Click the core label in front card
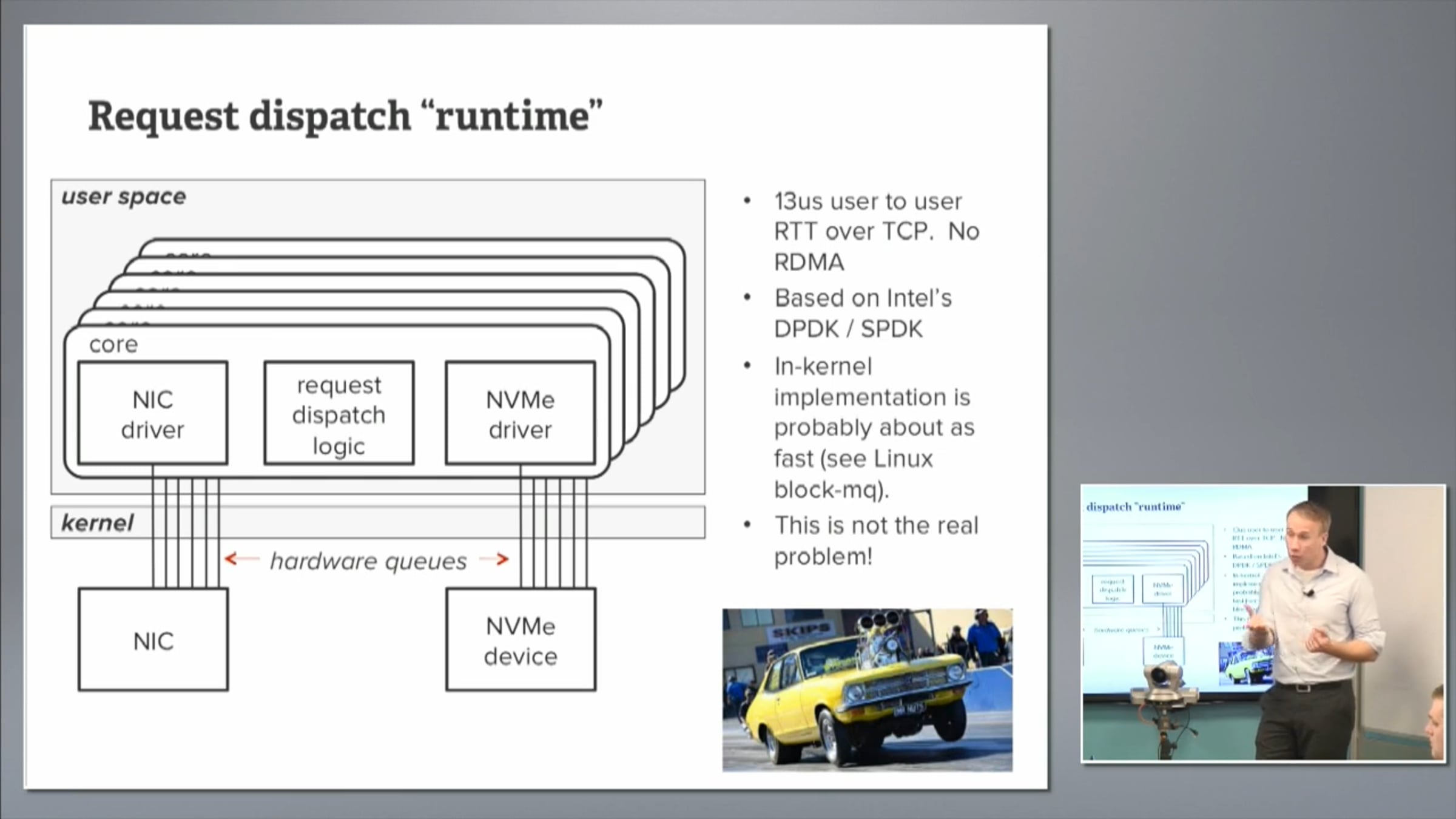The image size is (1456, 819). (x=113, y=344)
